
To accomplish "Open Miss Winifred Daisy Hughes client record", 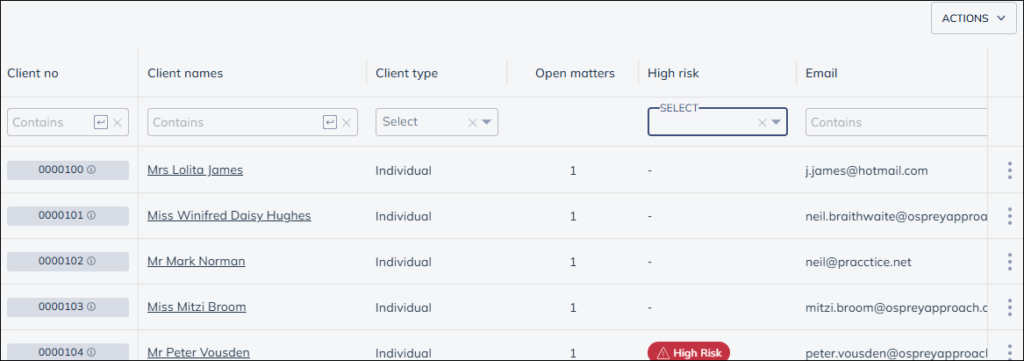I will coord(229,215).
